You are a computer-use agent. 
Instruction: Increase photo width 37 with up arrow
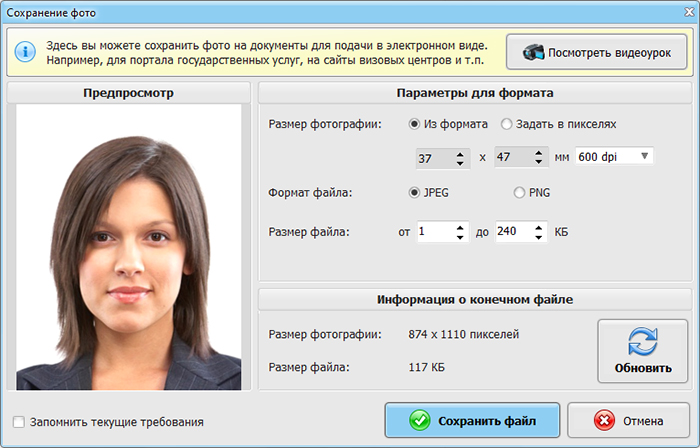460,154
